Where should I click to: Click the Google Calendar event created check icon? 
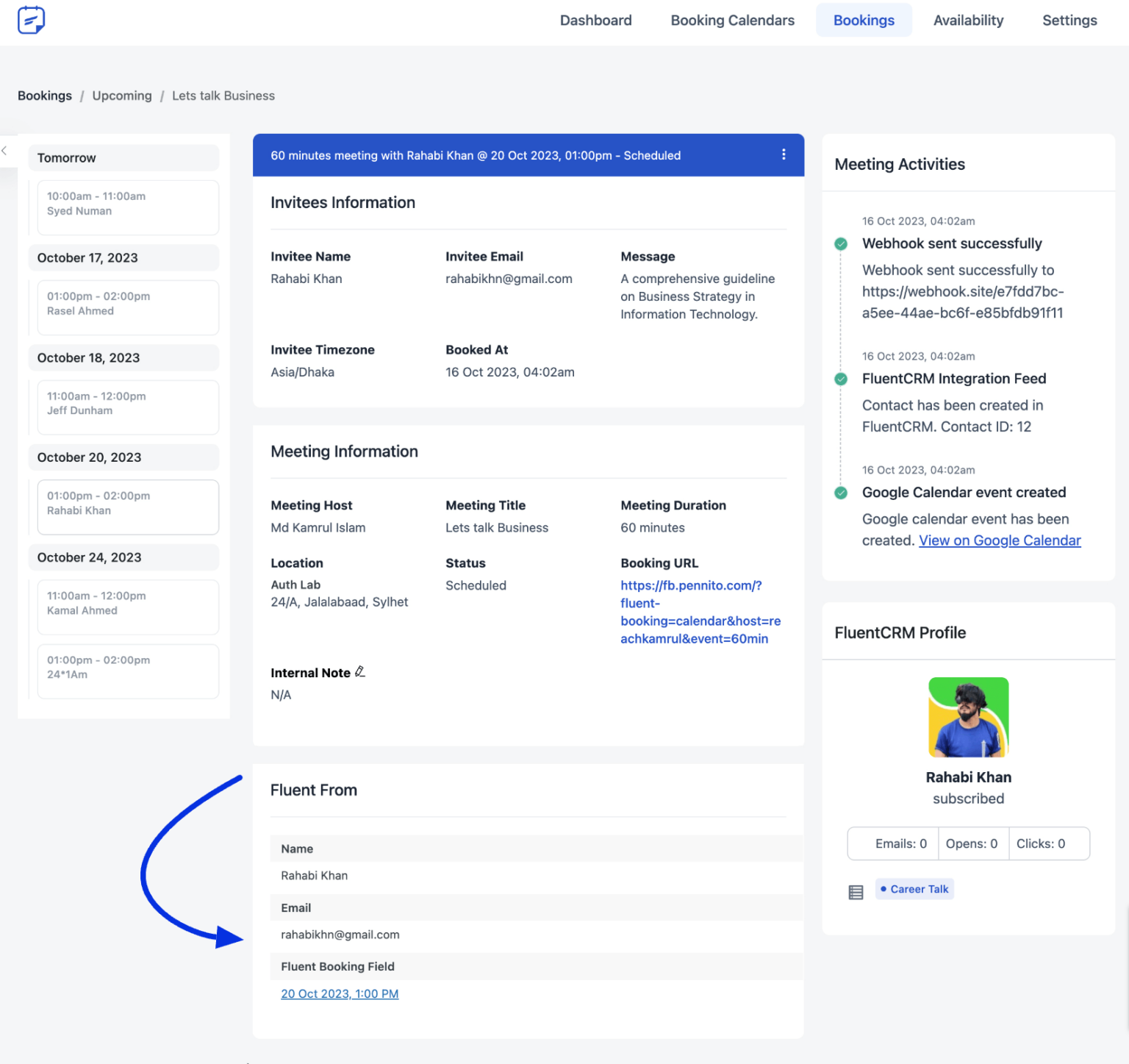coord(841,493)
